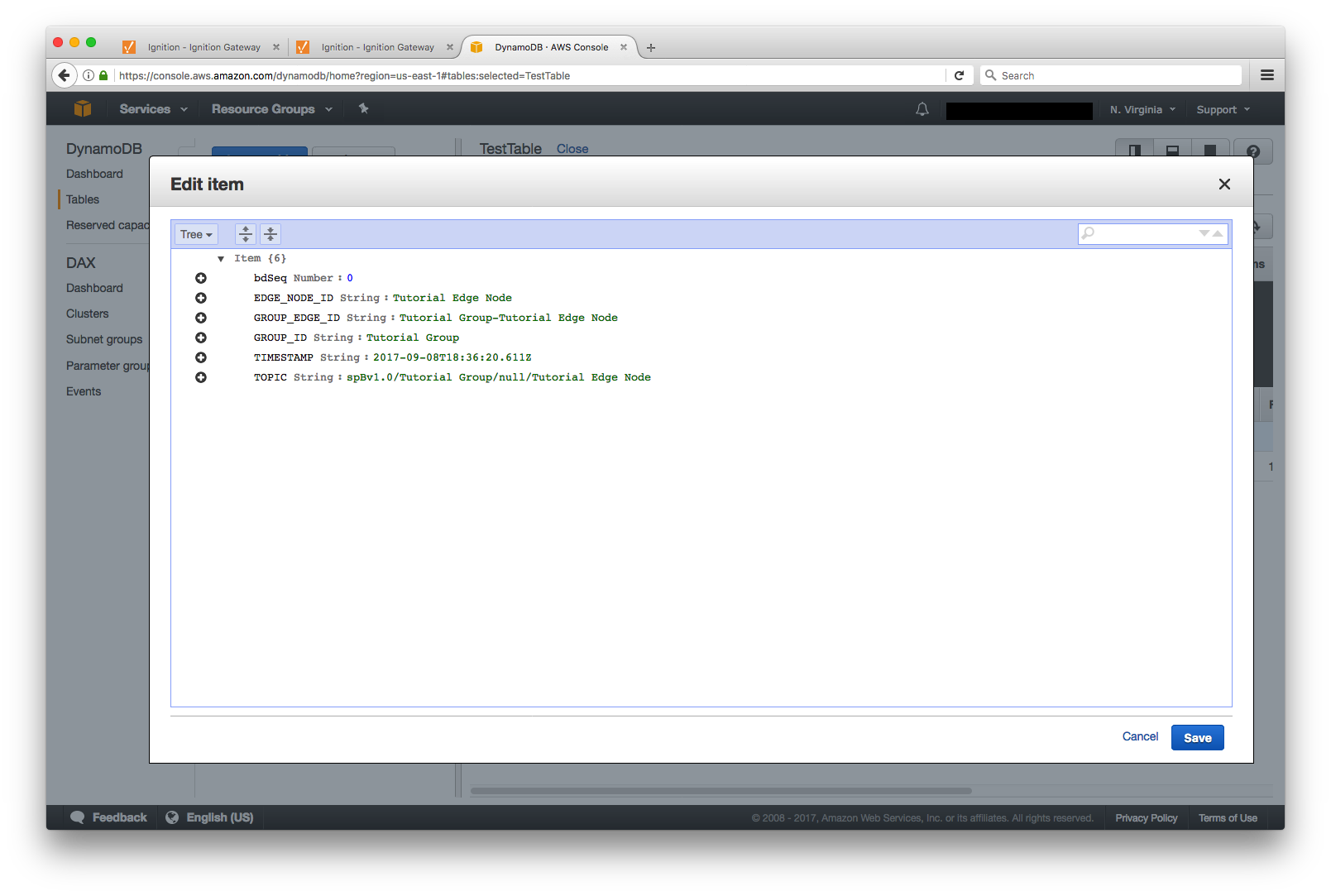Jump to next search result arrow
This screenshot has height=896, width=1331.
[1204, 234]
